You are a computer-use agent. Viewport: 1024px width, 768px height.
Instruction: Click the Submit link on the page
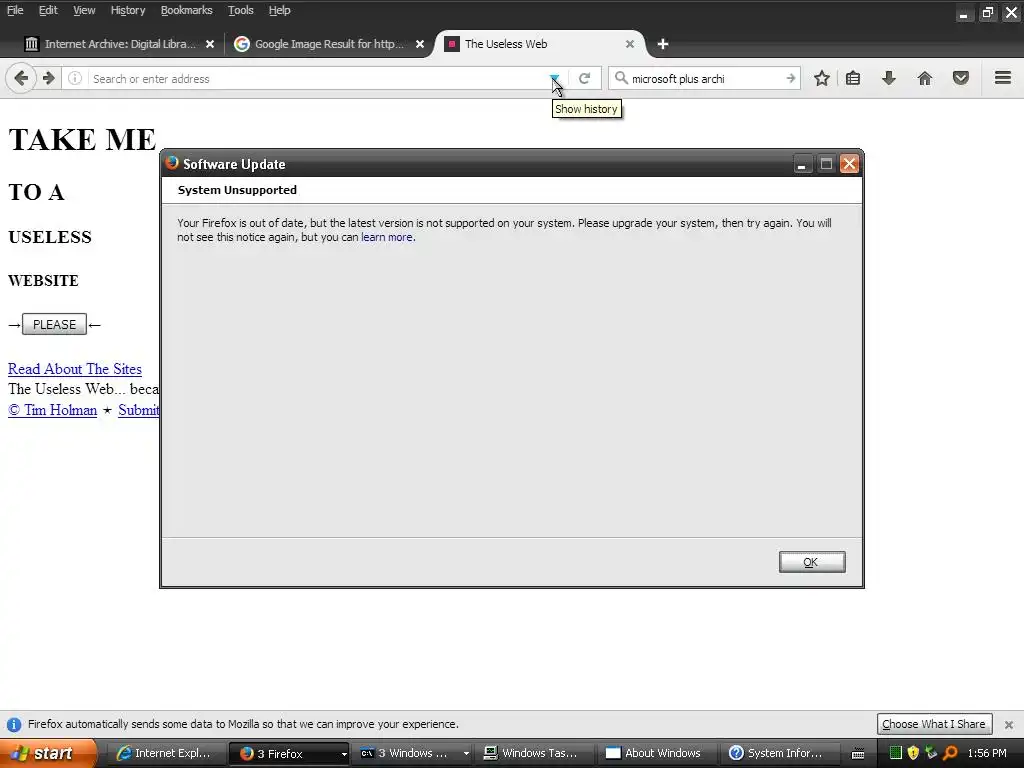pyautogui.click(x=138, y=410)
